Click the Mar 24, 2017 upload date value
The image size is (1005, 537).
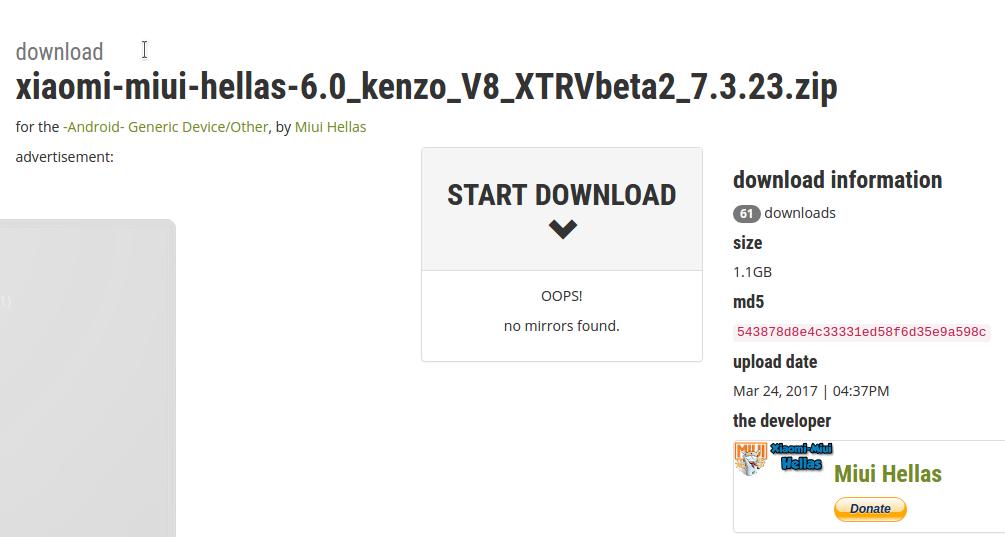(x=810, y=391)
